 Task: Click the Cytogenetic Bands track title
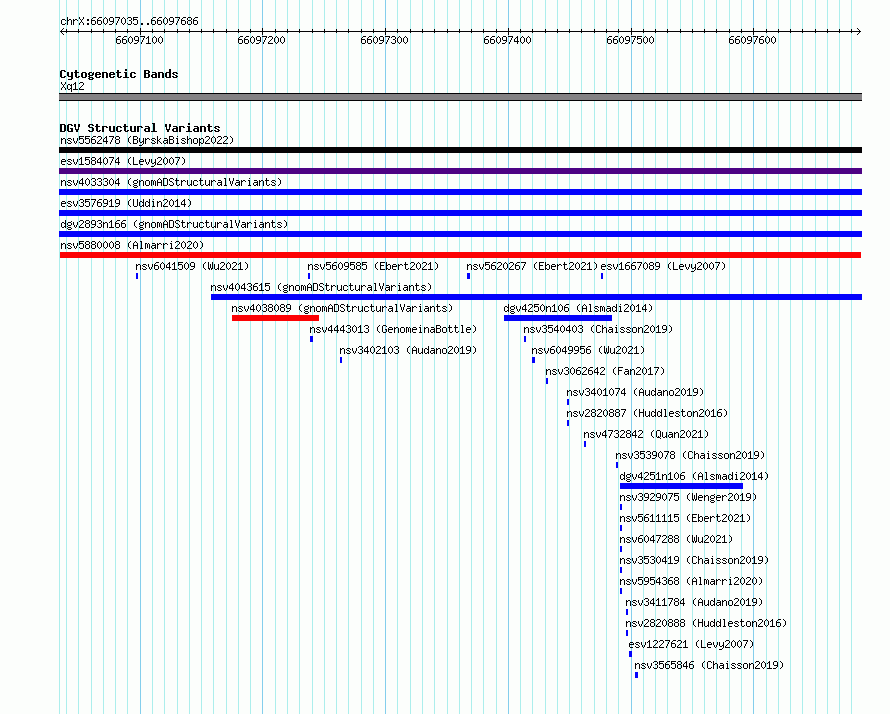click(x=119, y=74)
